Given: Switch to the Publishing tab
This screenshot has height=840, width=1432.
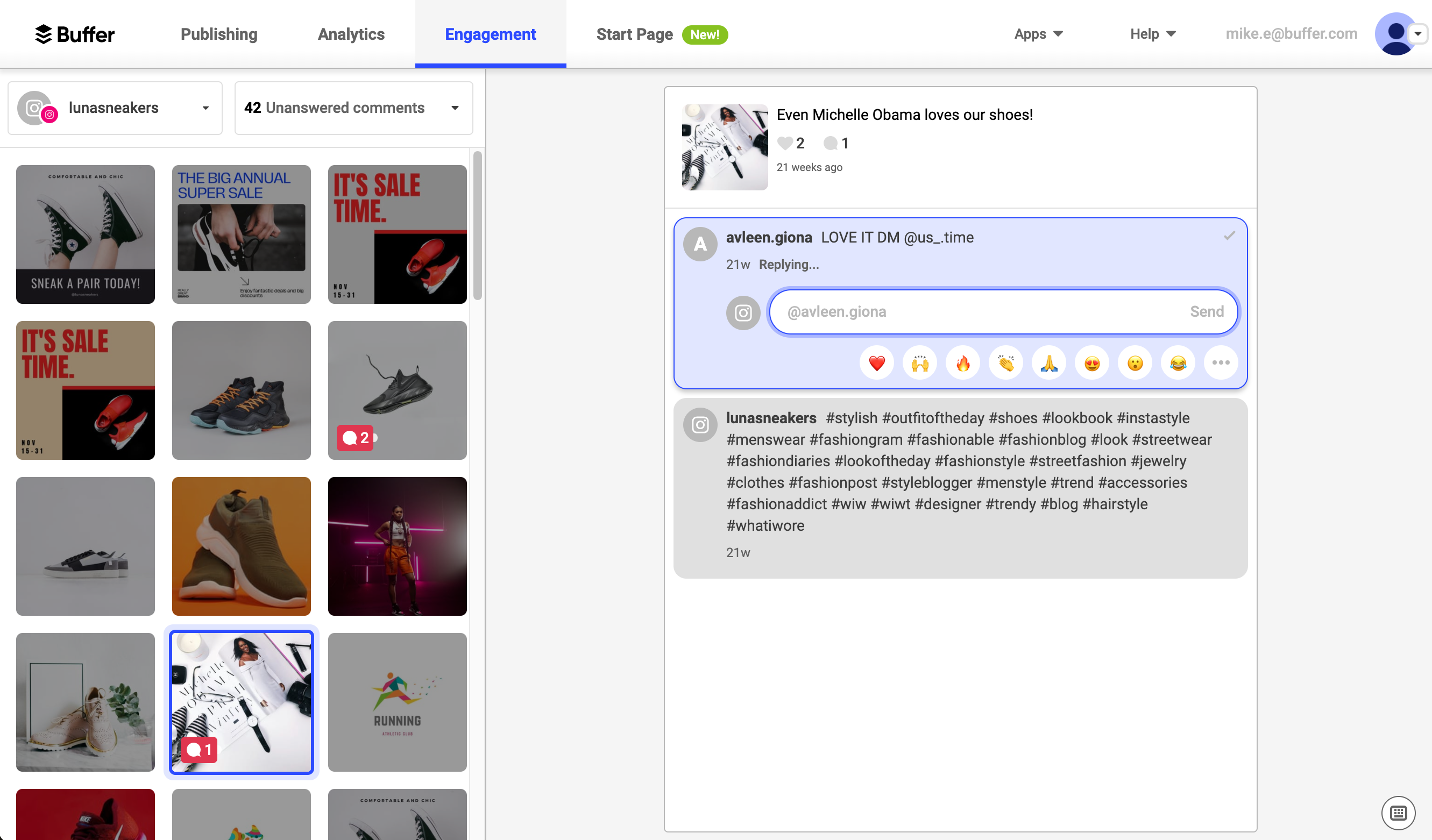Looking at the screenshot, I should tap(218, 34).
